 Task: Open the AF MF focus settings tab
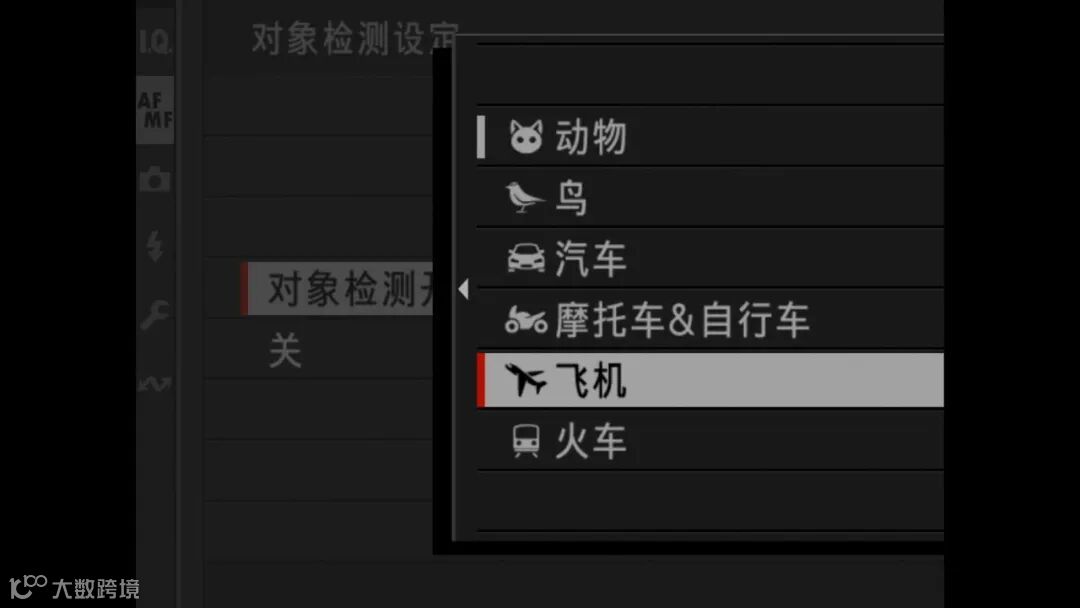(155, 110)
